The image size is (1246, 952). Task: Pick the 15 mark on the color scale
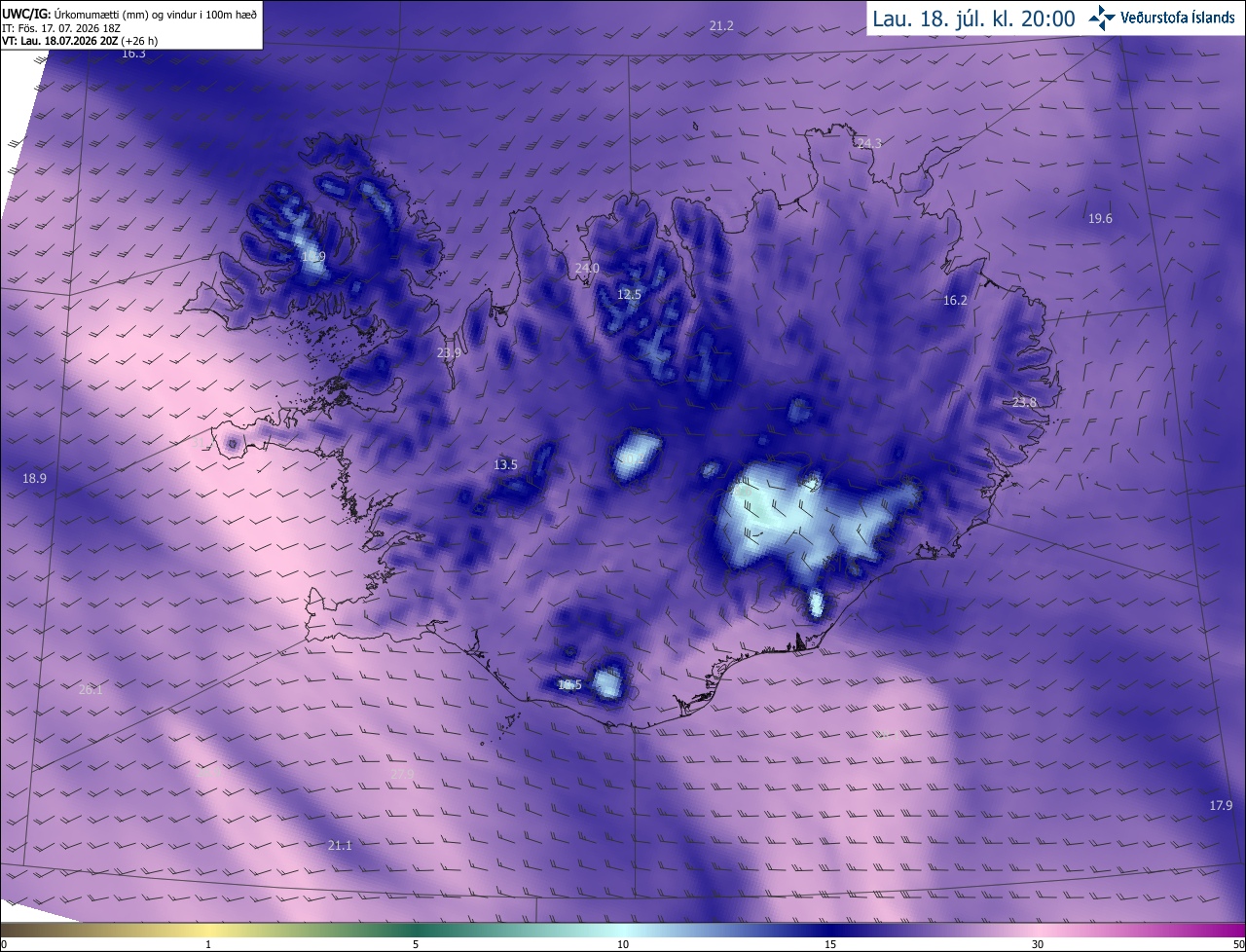[830, 945]
